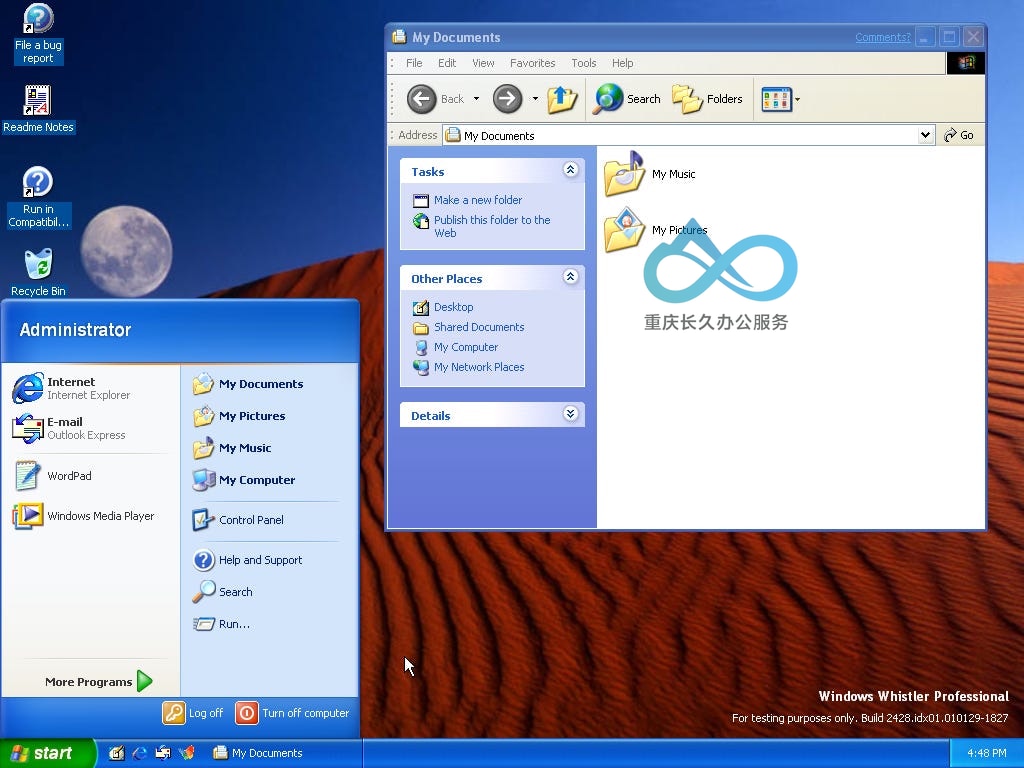Screen dimensions: 1024x768
Task: Click the Forward arrow in My Documents toolbar
Action: [507, 99]
